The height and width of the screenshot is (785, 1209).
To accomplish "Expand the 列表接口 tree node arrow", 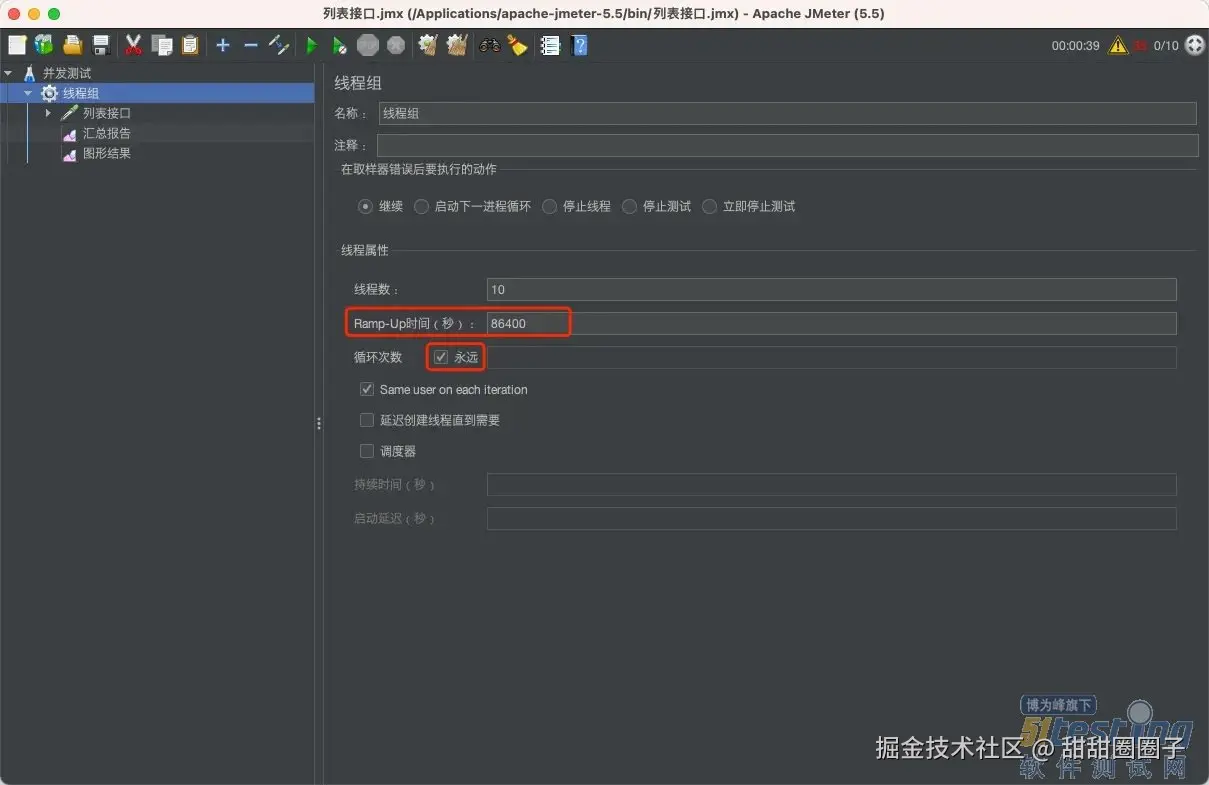I will [x=48, y=113].
